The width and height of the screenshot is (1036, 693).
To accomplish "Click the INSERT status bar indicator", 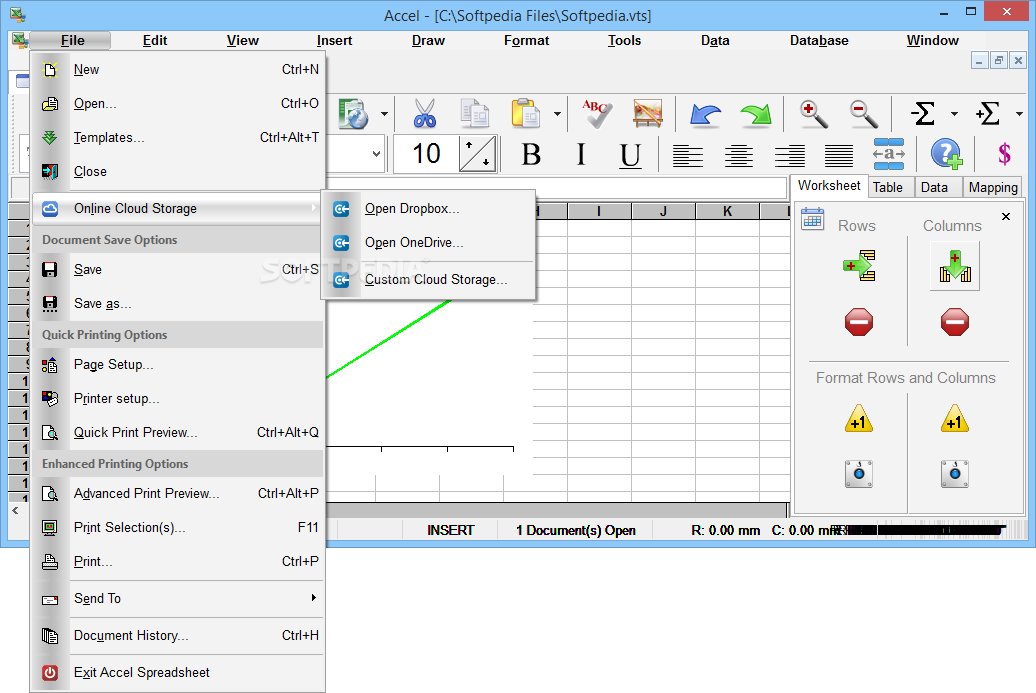I will 451,530.
